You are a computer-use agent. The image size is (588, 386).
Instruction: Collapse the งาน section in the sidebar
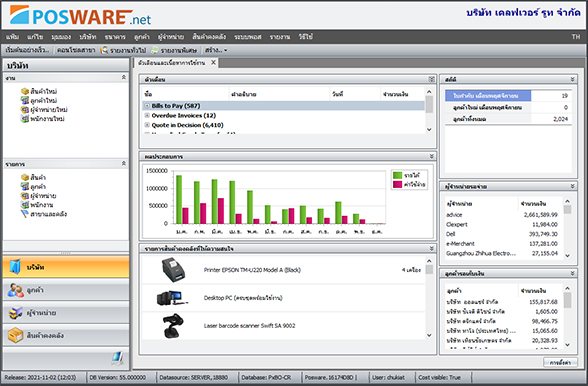(x=123, y=77)
